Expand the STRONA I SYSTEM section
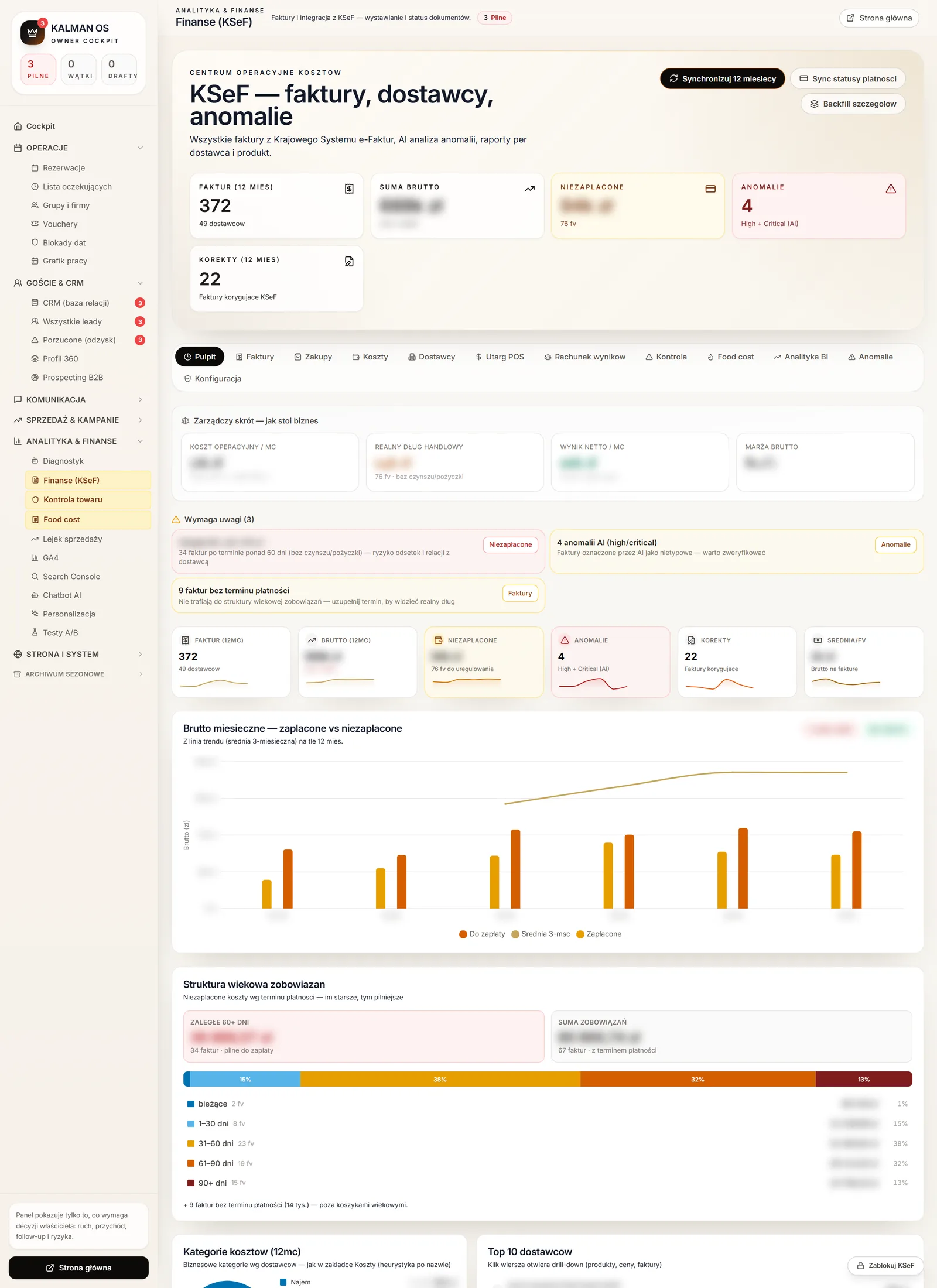937x1288 pixels. pos(141,655)
